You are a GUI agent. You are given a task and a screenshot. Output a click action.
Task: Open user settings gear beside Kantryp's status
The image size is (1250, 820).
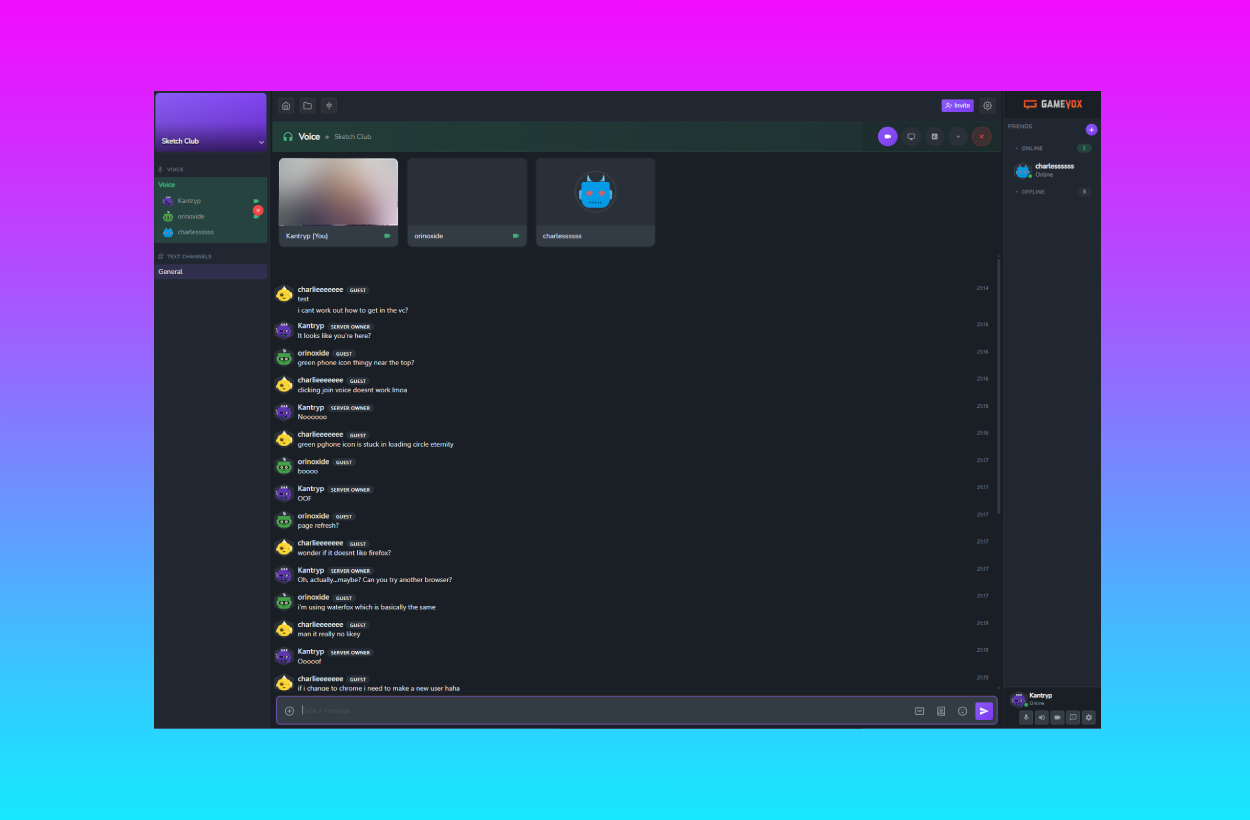(1089, 717)
